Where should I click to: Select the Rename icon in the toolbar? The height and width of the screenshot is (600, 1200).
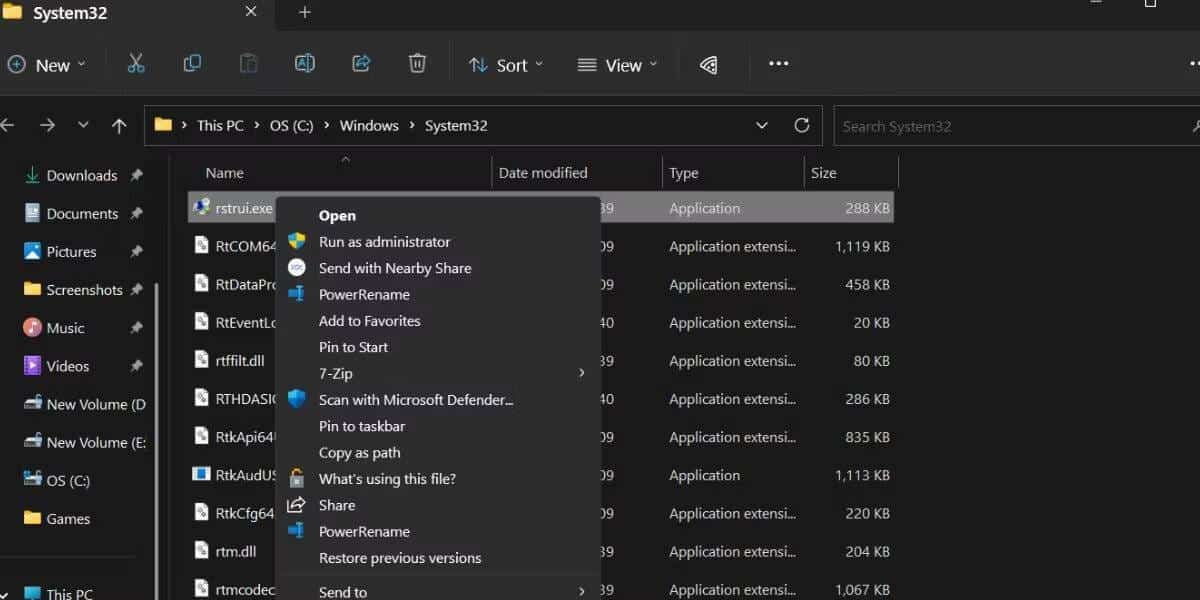[304, 64]
